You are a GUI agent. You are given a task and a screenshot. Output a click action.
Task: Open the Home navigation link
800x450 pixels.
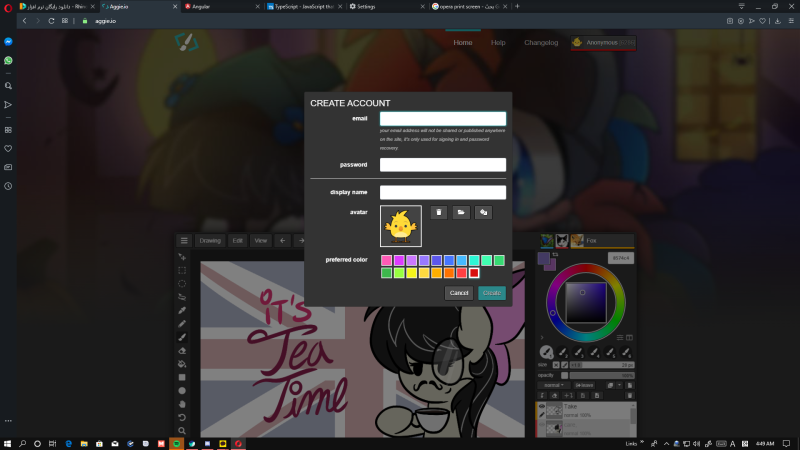pos(463,42)
